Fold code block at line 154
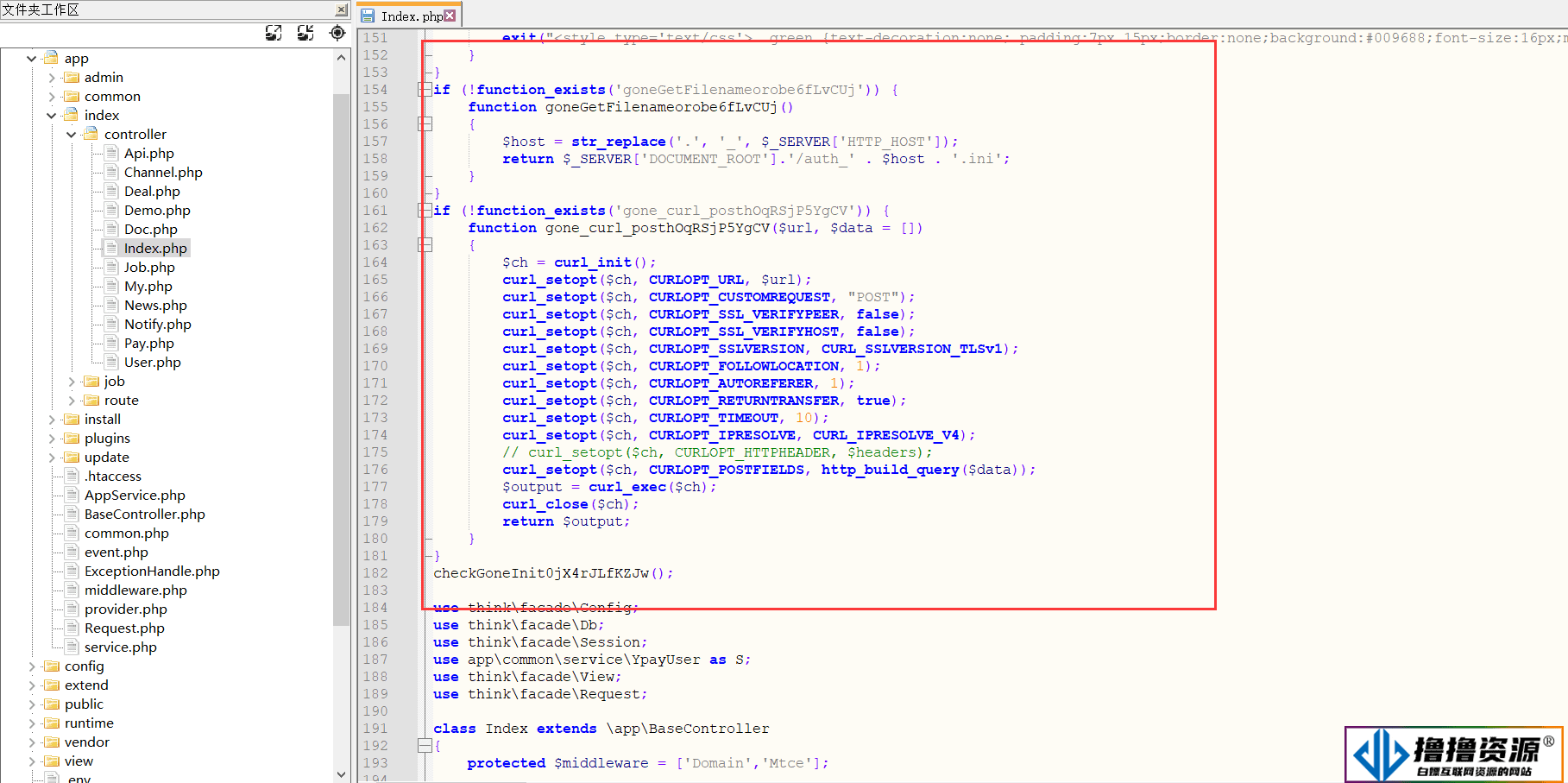 [x=425, y=90]
